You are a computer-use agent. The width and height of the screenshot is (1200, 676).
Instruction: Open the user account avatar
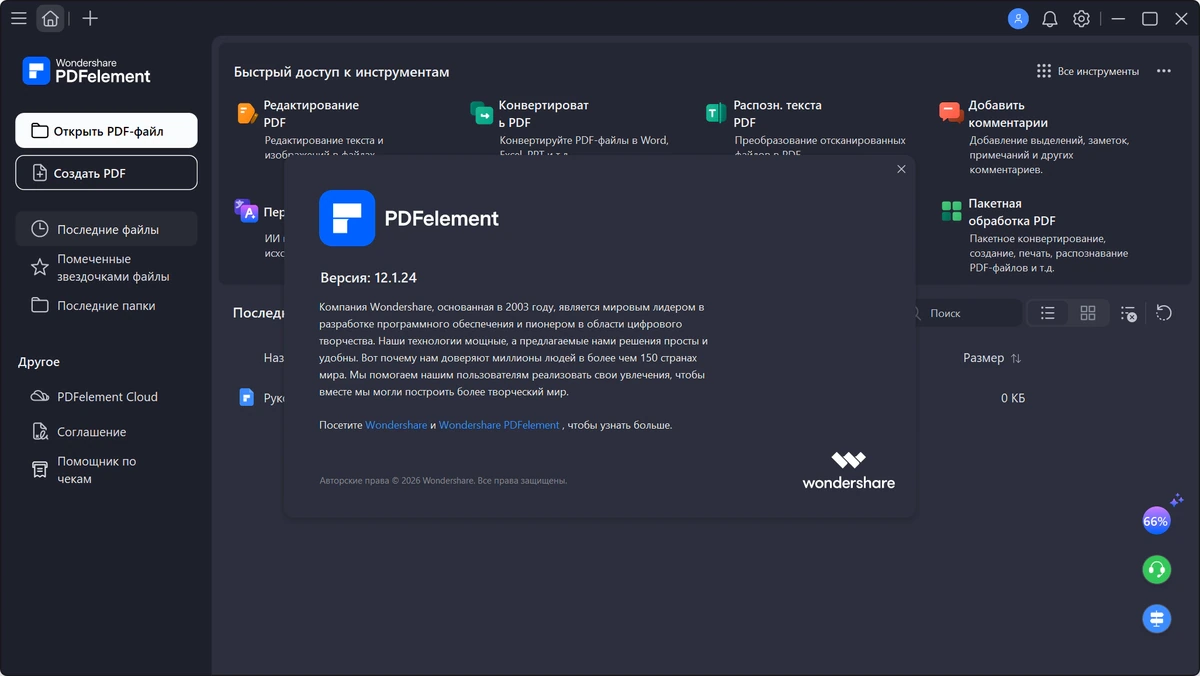(1018, 18)
